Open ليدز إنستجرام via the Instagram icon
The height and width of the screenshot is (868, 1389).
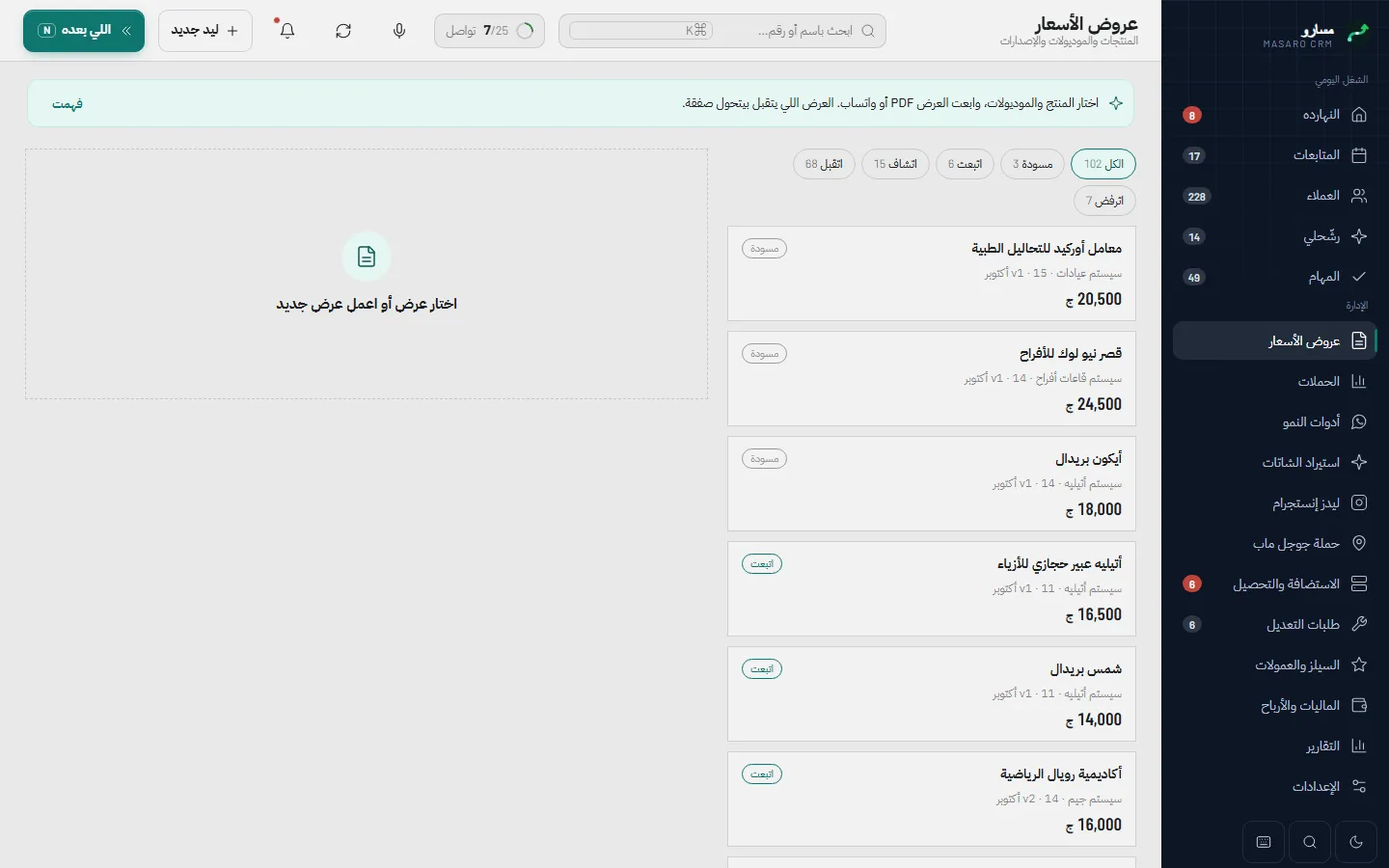pyautogui.click(x=1359, y=503)
